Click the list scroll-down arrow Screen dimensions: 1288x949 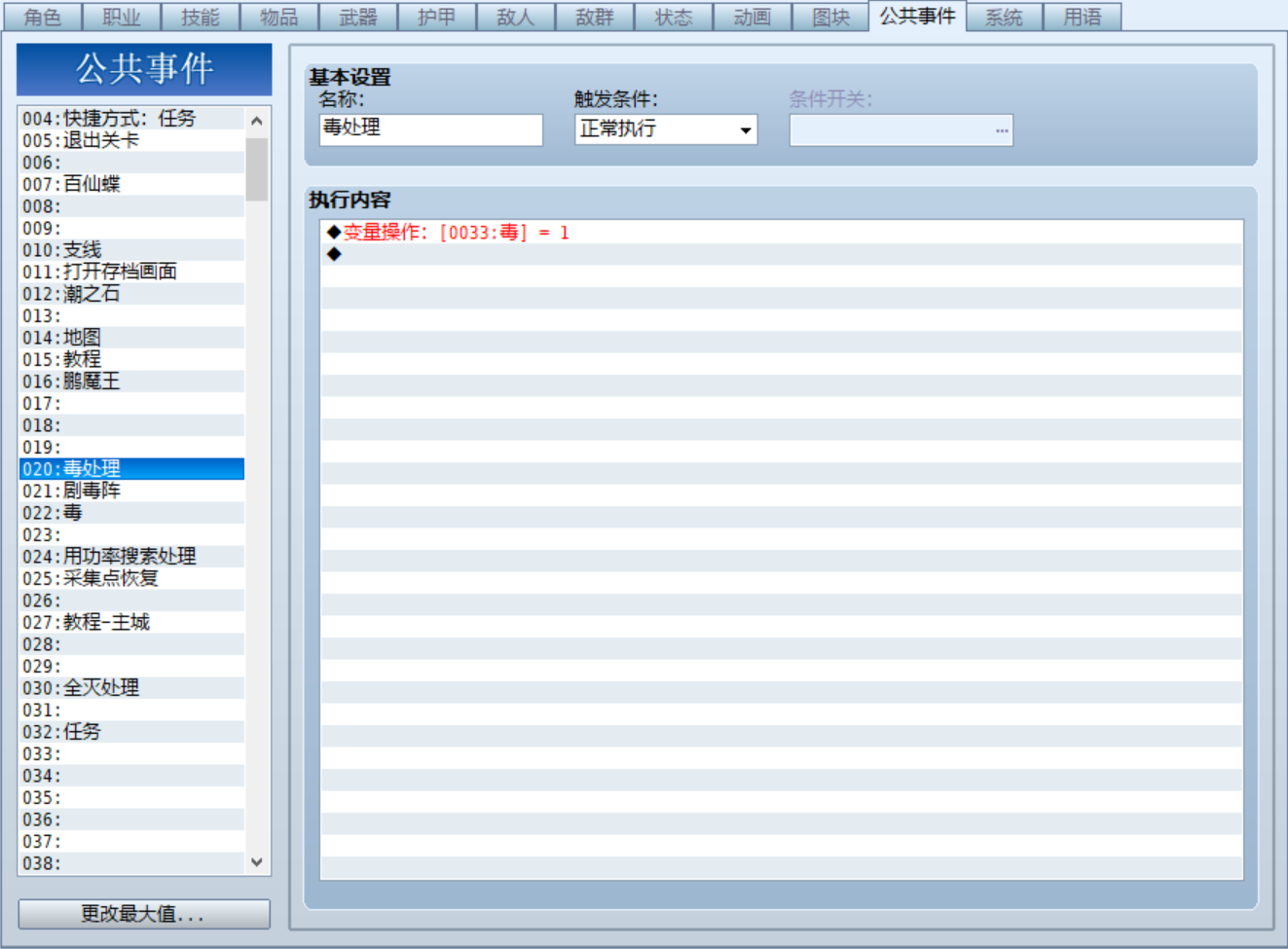pyautogui.click(x=257, y=862)
